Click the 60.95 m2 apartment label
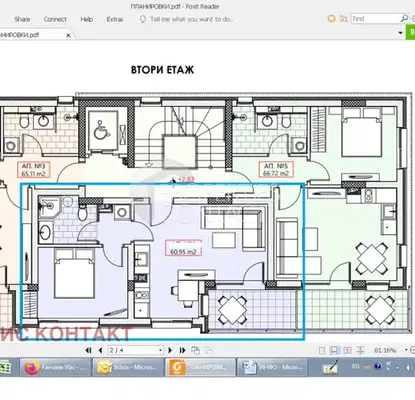Image resolution: width=415 pixels, height=400 pixels. click(183, 248)
